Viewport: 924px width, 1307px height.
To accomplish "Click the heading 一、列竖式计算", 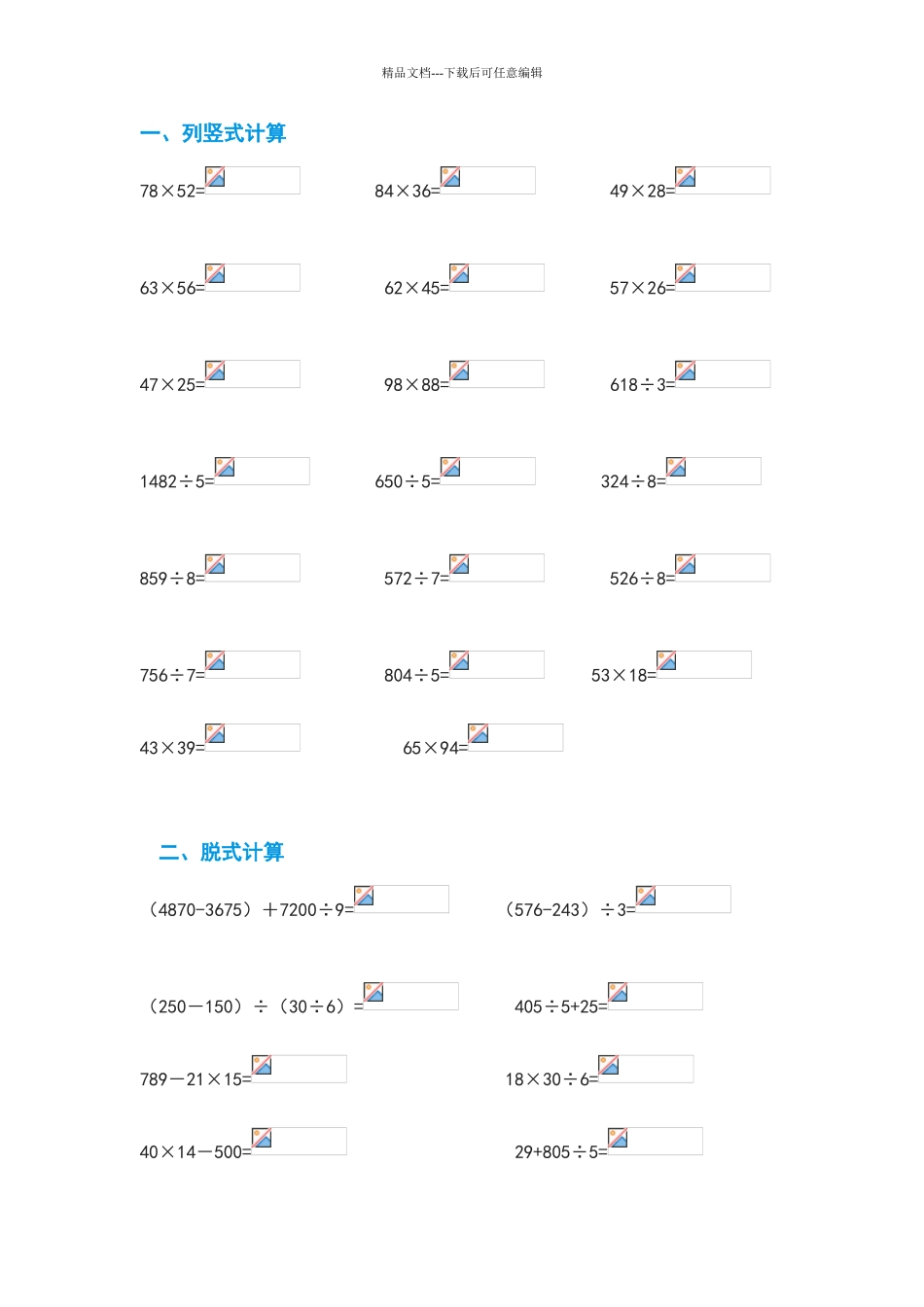I will (x=213, y=133).
